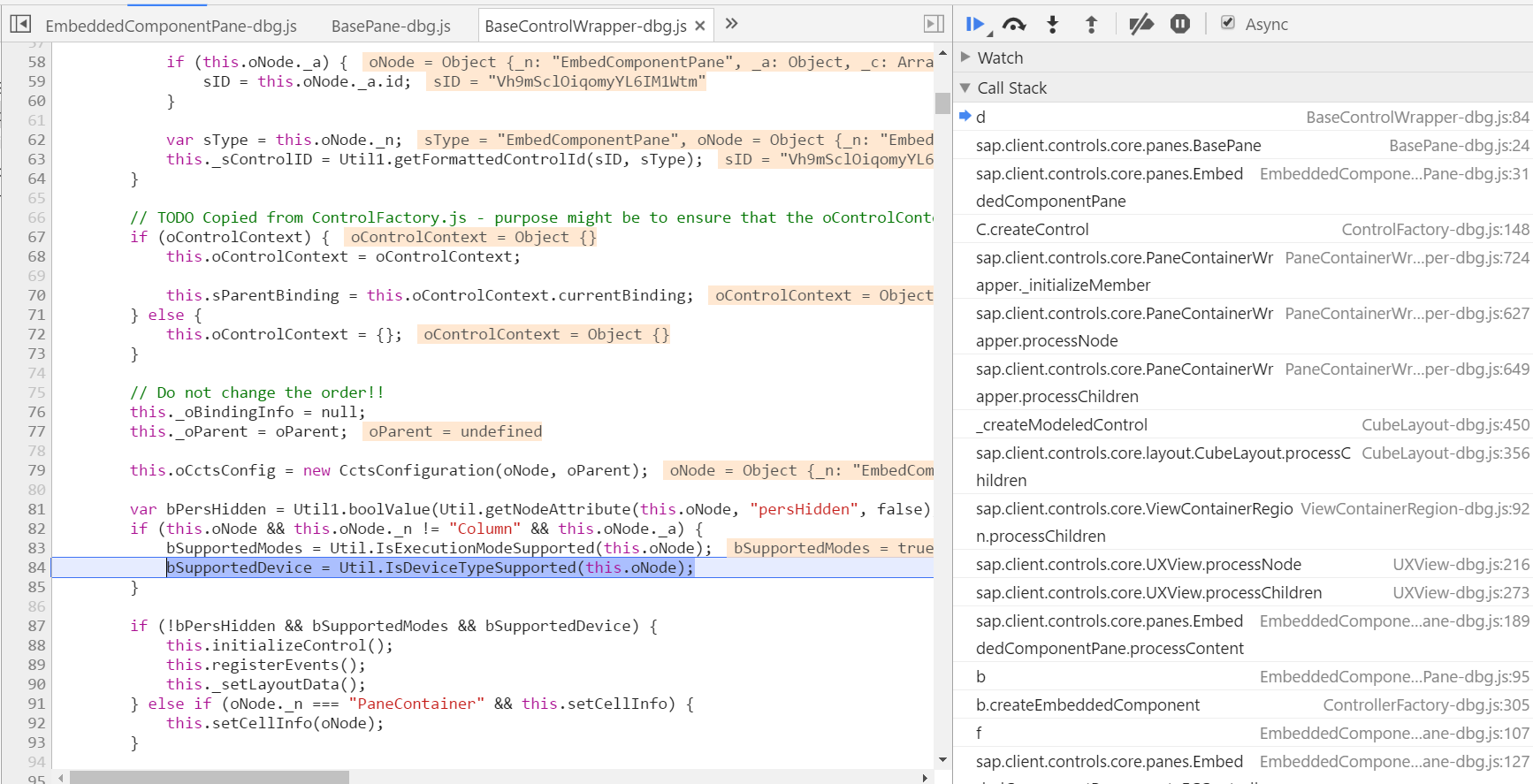Viewport: 1533px width, 784px height.
Task: Open UXView-dbg.js:216 link
Action: point(1461,564)
